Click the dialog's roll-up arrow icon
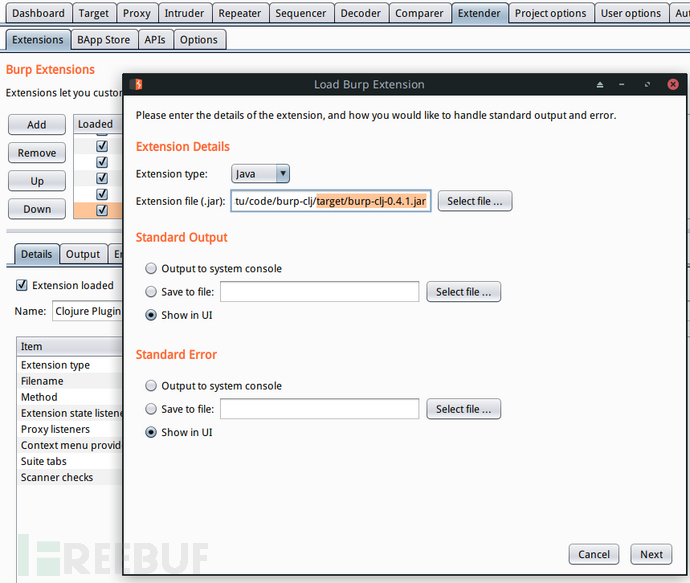The image size is (690, 583). click(600, 85)
